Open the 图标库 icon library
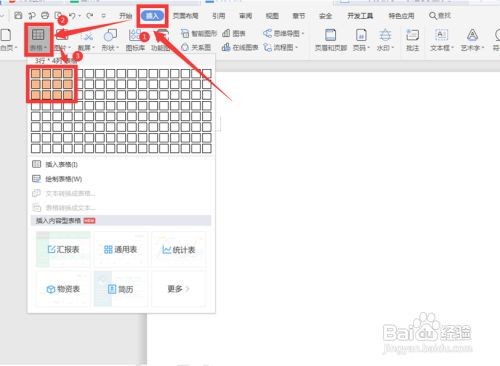 135,39
